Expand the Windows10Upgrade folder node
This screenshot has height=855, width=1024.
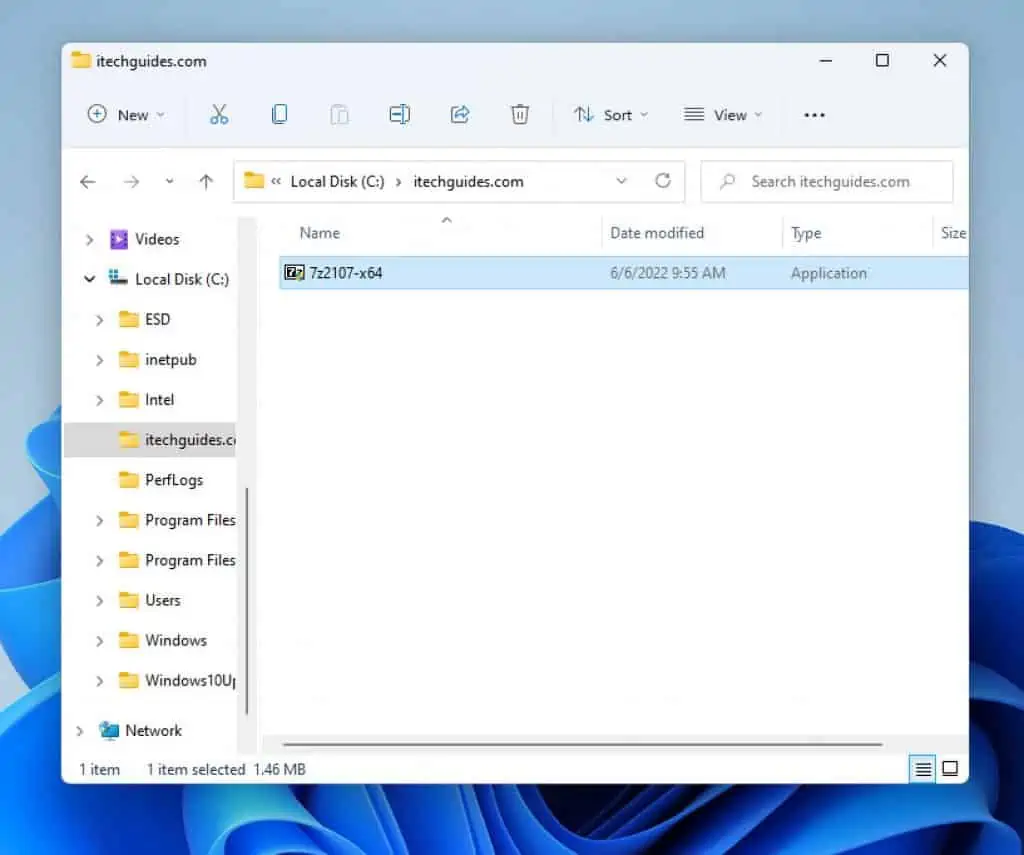coord(99,681)
